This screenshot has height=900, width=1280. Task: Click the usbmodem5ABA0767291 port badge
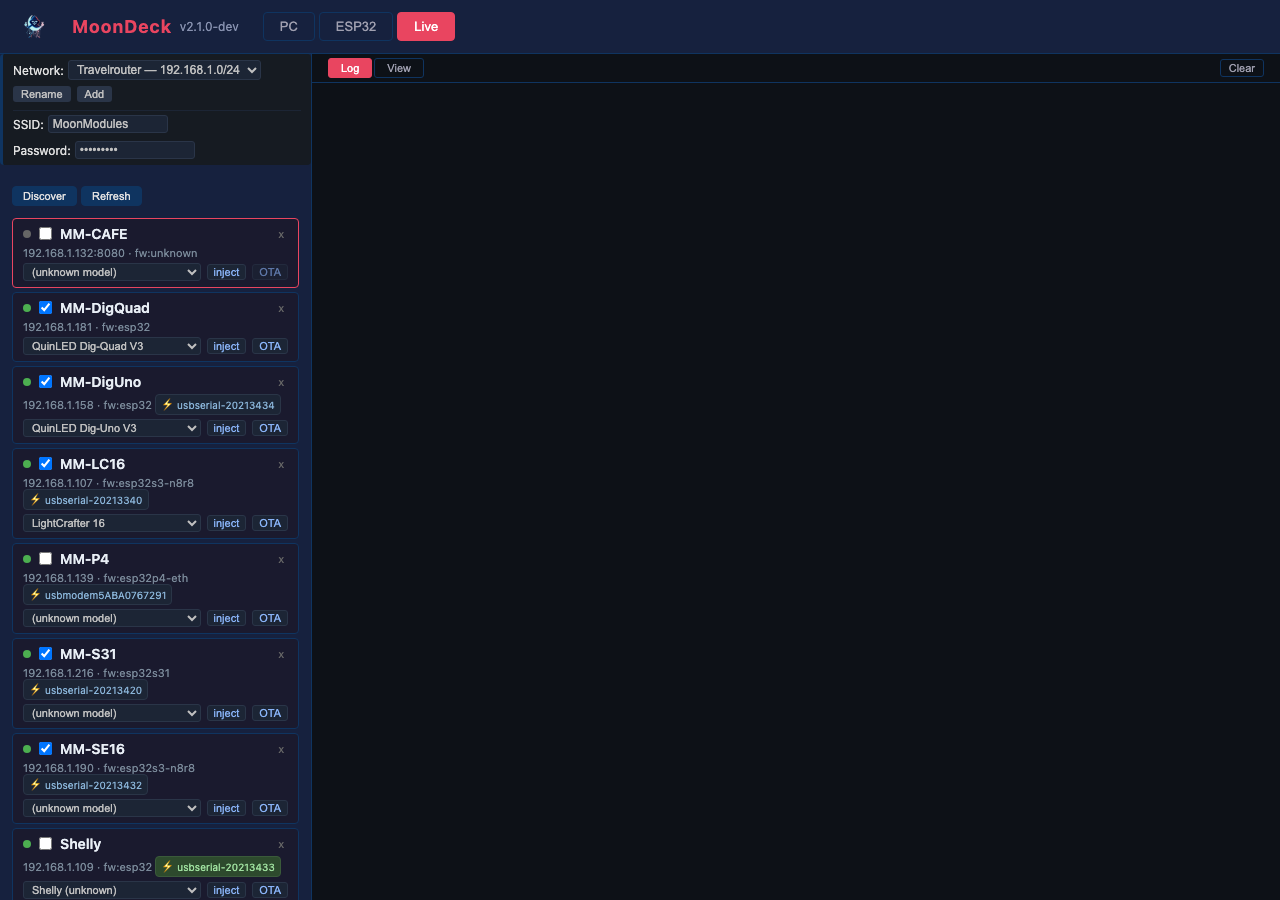(97, 595)
